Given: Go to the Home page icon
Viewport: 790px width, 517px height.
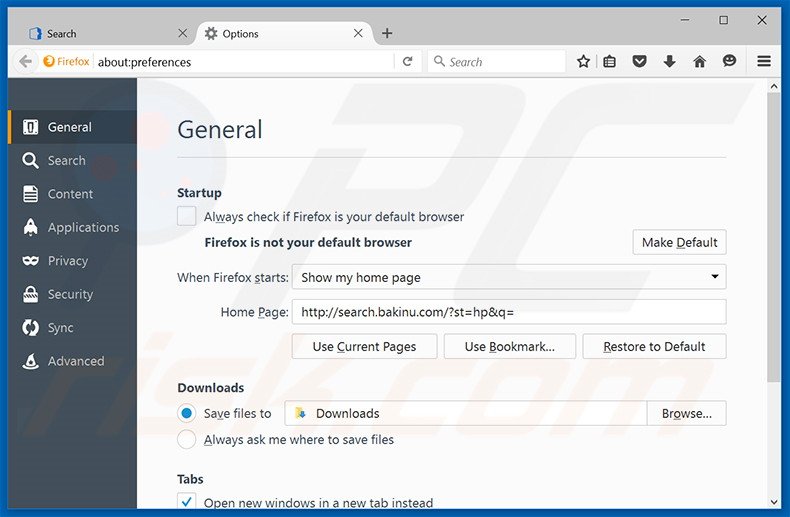Looking at the screenshot, I should (699, 62).
